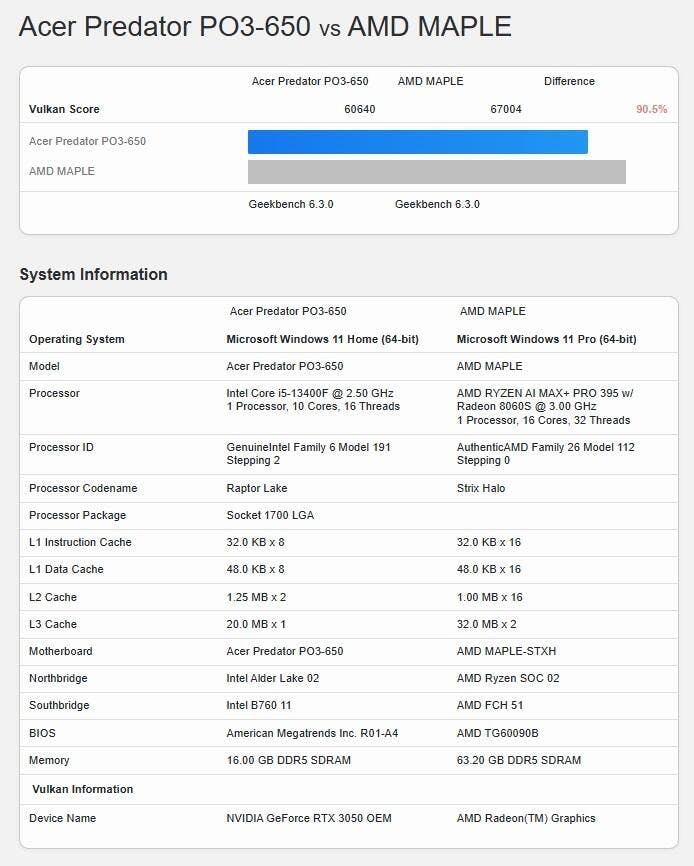Click the Device Name row label
The image size is (694, 866).
coord(62,819)
